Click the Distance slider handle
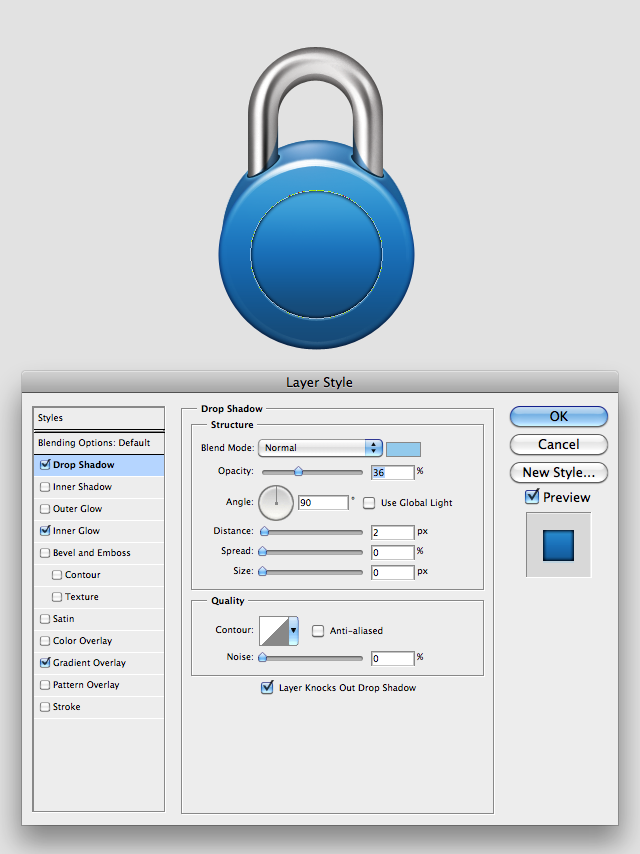The width and height of the screenshot is (640, 854). (x=265, y=531)
